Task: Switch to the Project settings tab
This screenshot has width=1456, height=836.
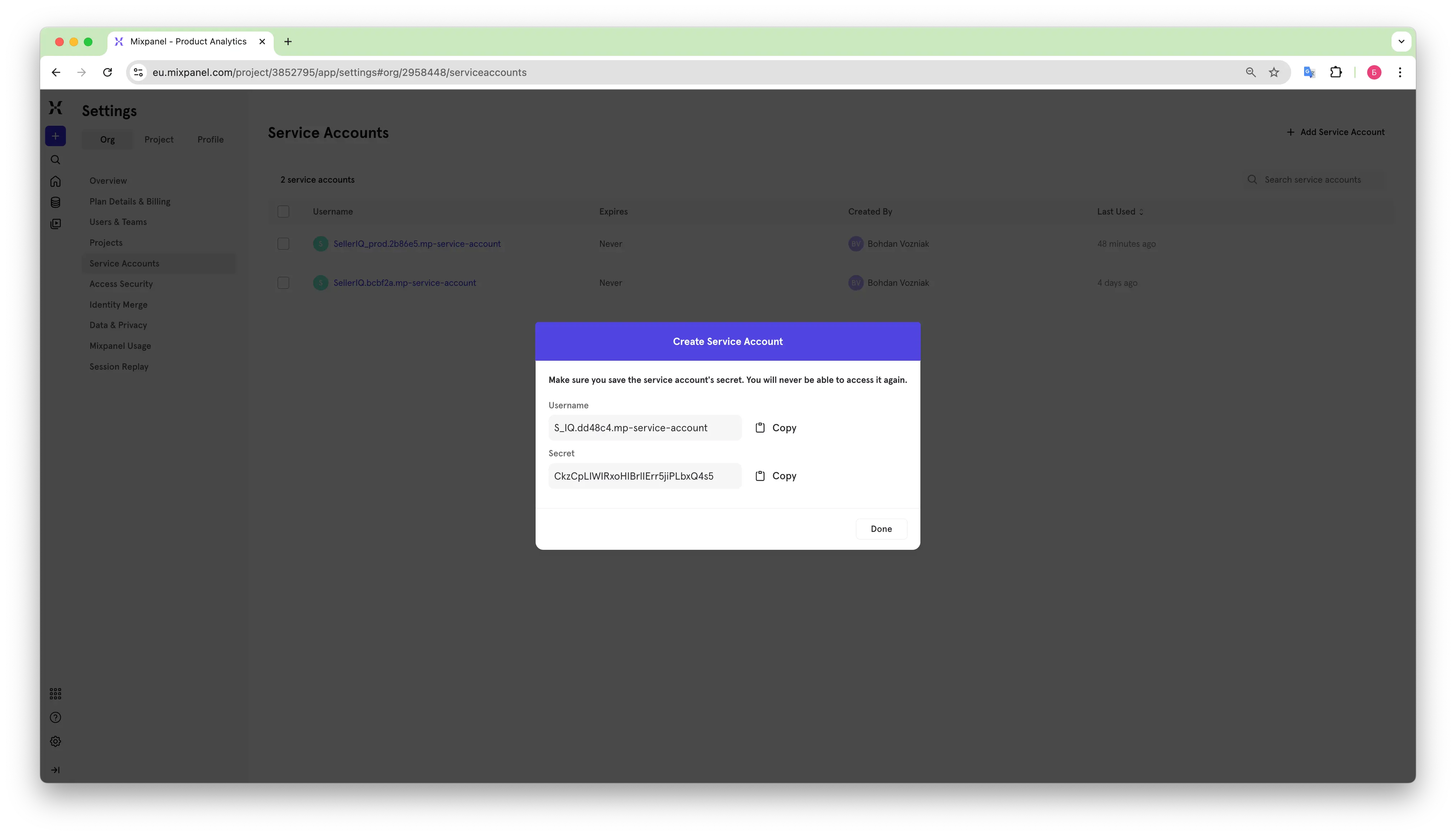Action: (x=159, y=140)
